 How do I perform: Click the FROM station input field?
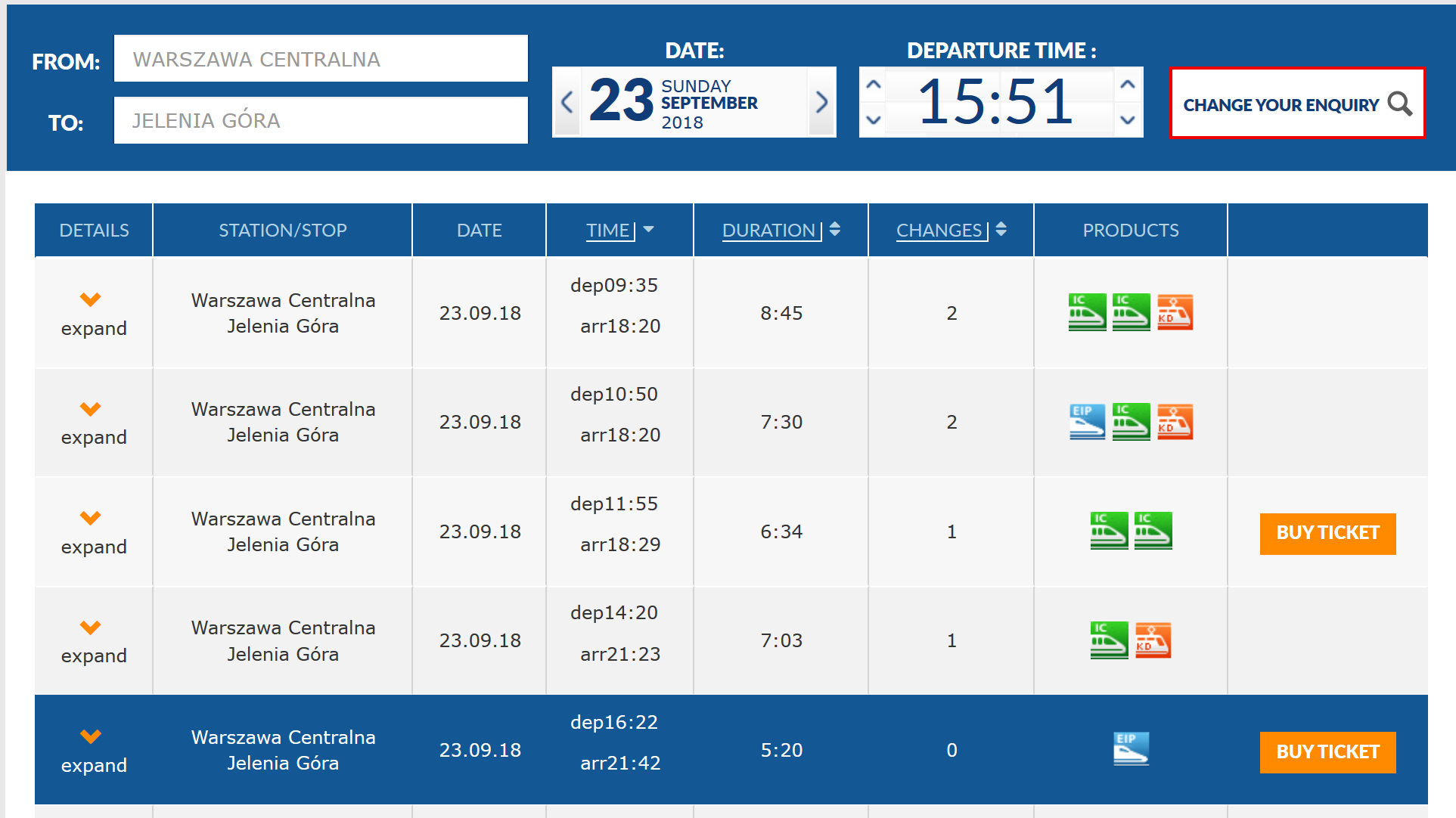click(x=321, y=59)
